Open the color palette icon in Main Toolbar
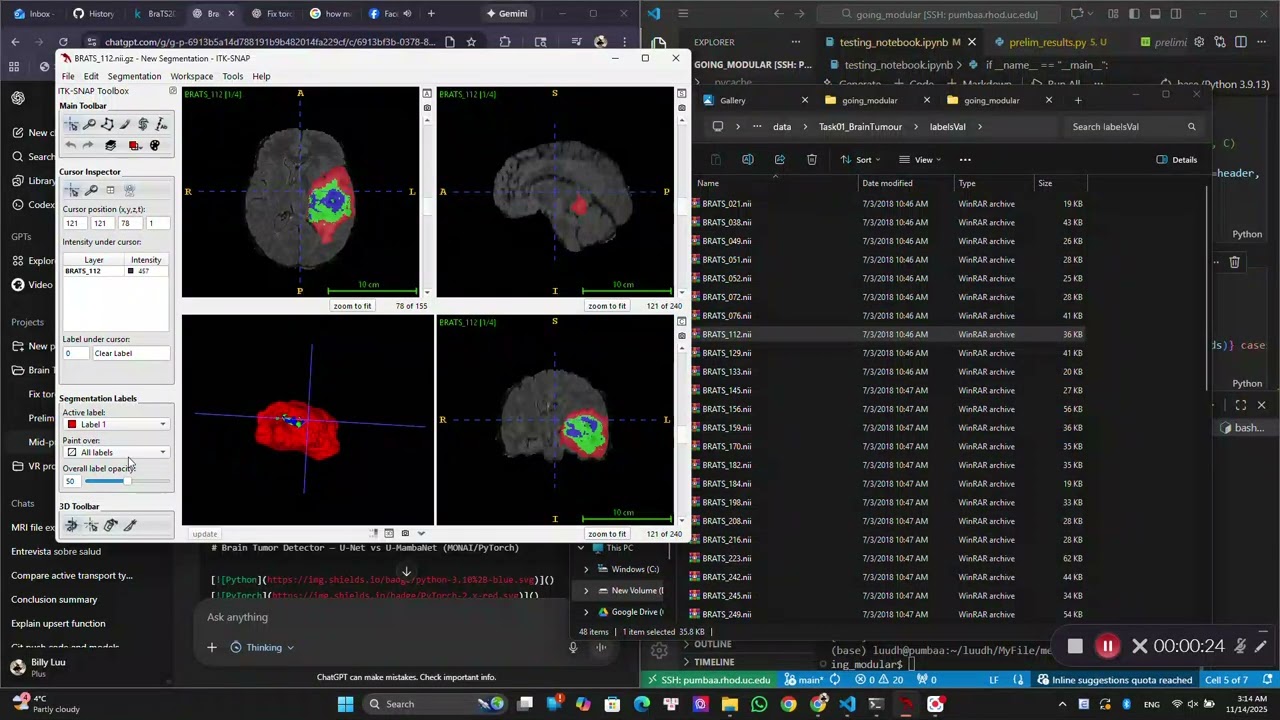Viewport: 1280px width, 720px height. click(x=154, y=146)
